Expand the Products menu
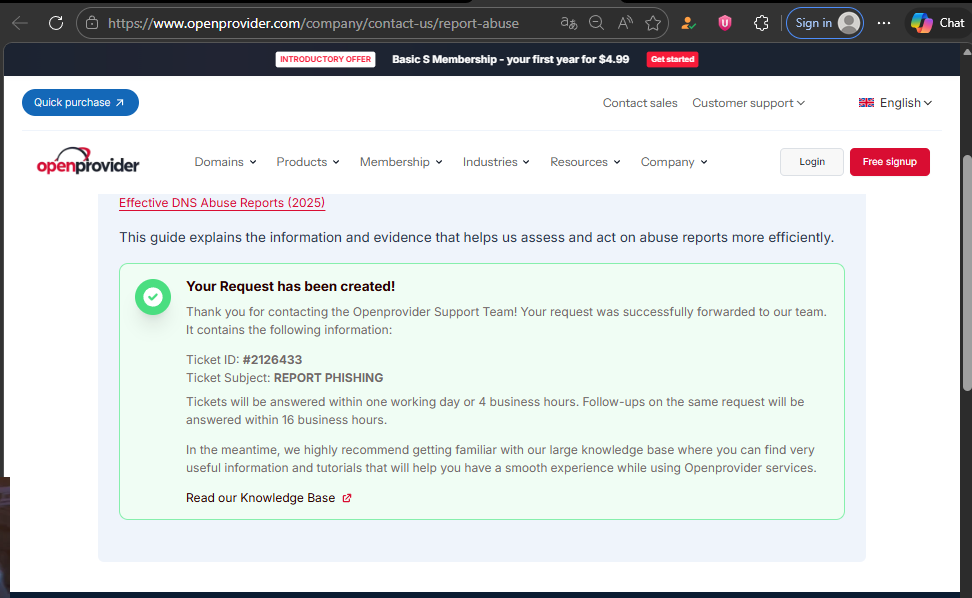The width and height of the screenshot is (972, 598). (x=307, y=162)
